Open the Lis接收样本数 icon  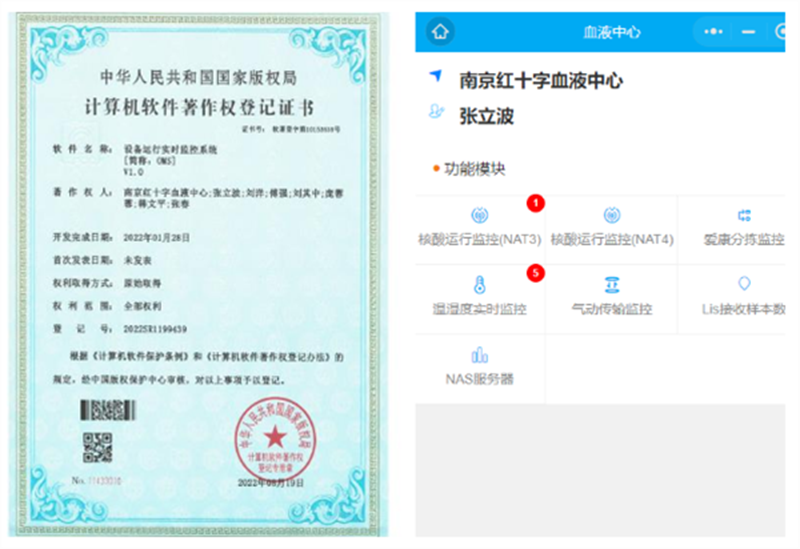[744, 285]
